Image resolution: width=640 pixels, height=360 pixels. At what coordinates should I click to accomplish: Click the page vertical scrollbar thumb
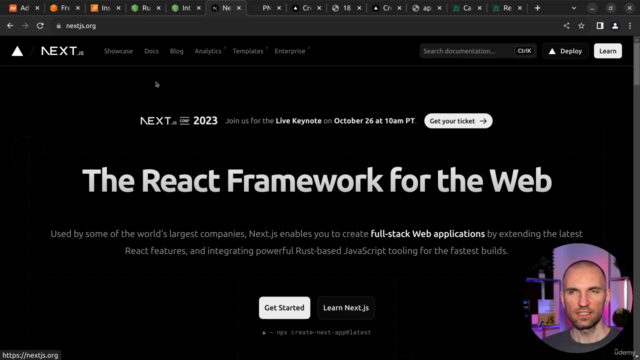636,64
